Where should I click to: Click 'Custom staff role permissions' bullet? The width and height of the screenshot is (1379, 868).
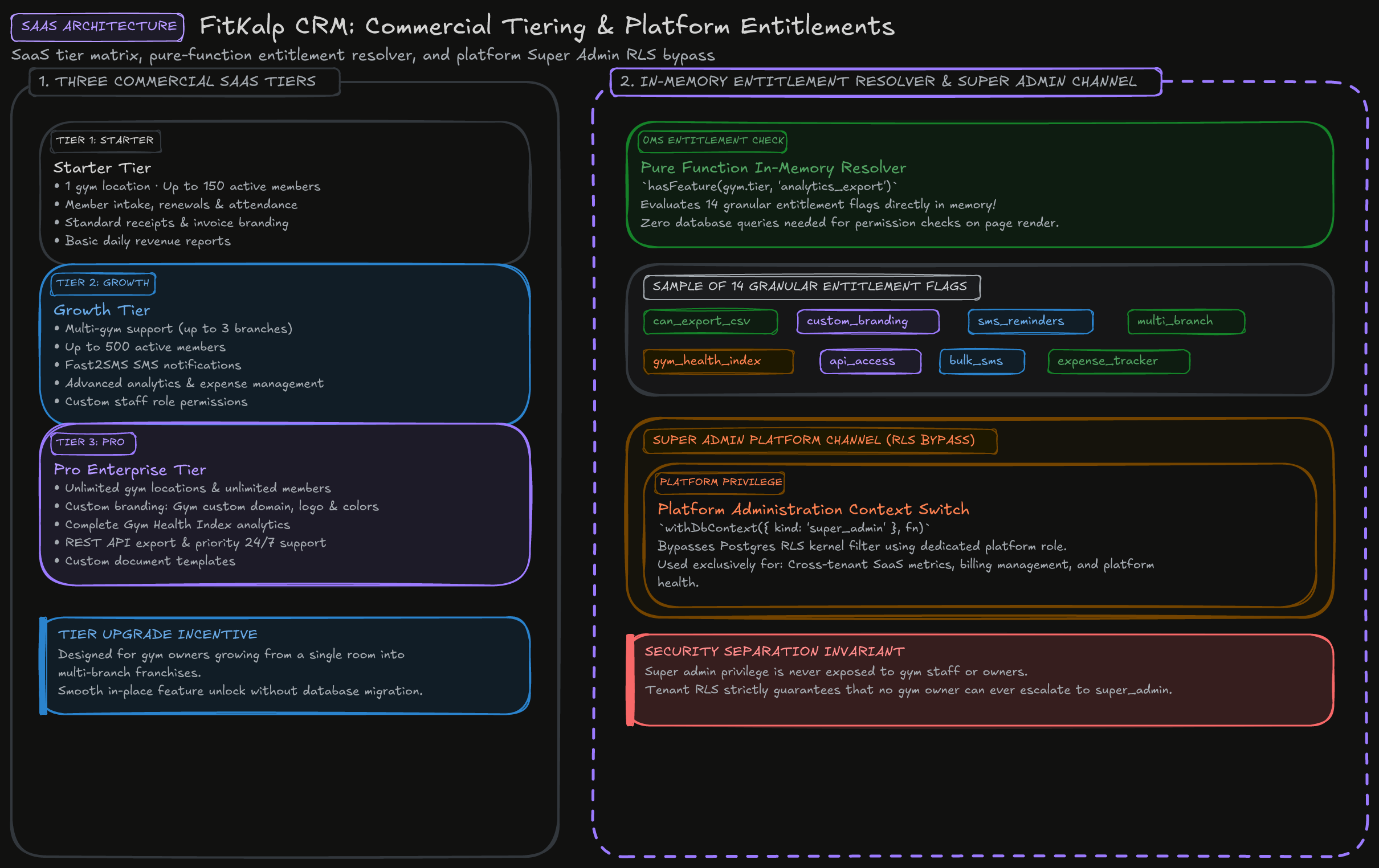click(x=151, y=402)
